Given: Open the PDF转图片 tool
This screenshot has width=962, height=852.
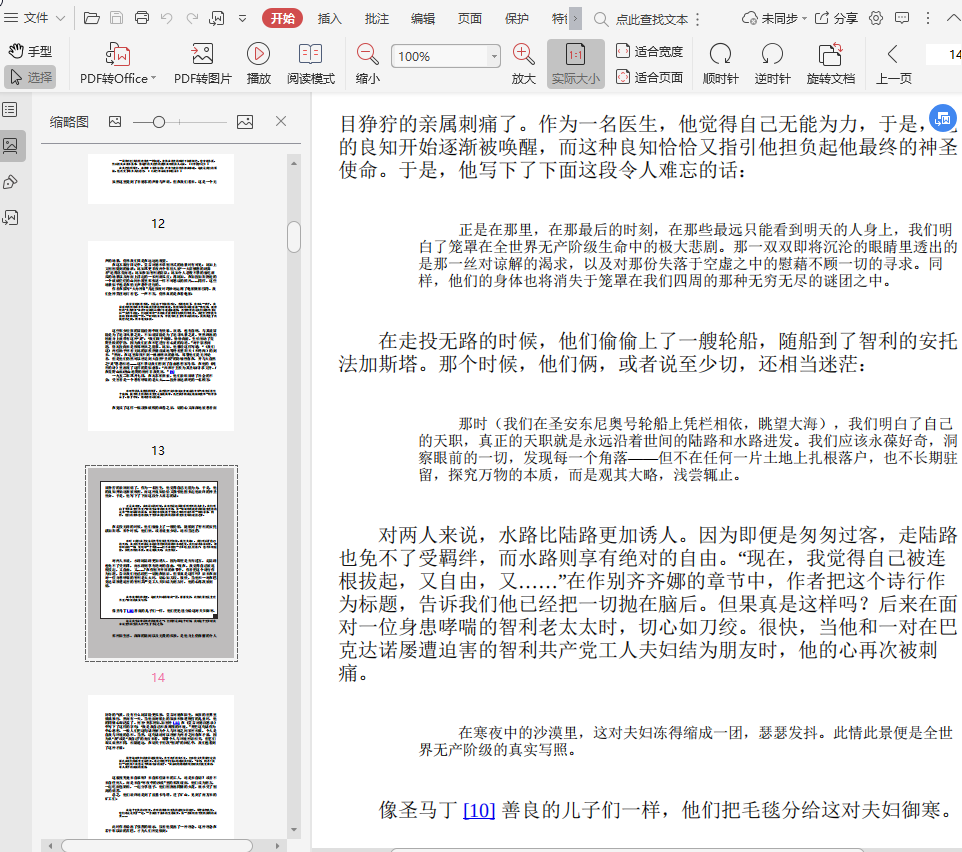Looking at the screenshot, I should coord(202,55).
